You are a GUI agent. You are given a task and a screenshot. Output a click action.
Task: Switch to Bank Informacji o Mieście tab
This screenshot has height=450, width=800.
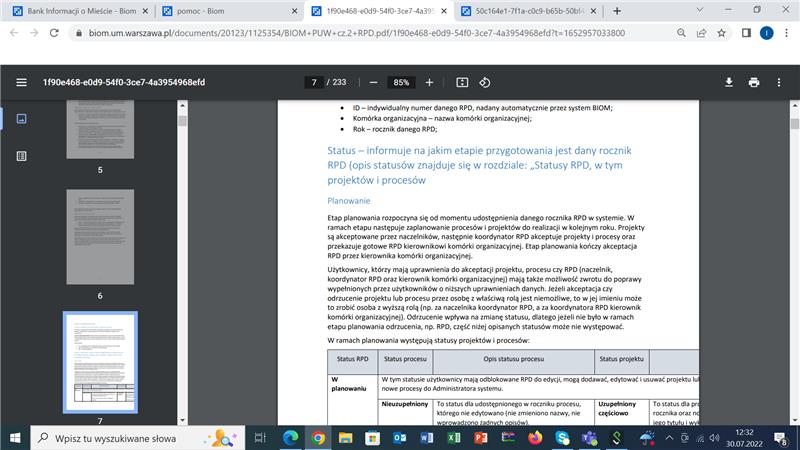(x=70, y=10)
